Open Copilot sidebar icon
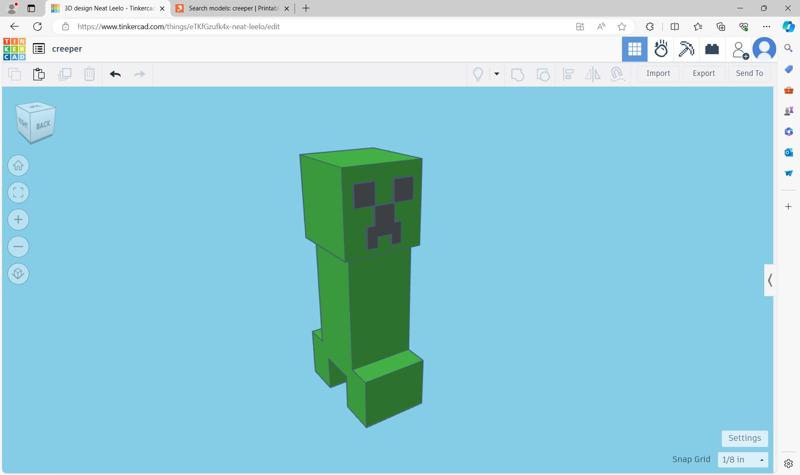Image resolution: width=800 pixels, height=475 pixels. 788,27
